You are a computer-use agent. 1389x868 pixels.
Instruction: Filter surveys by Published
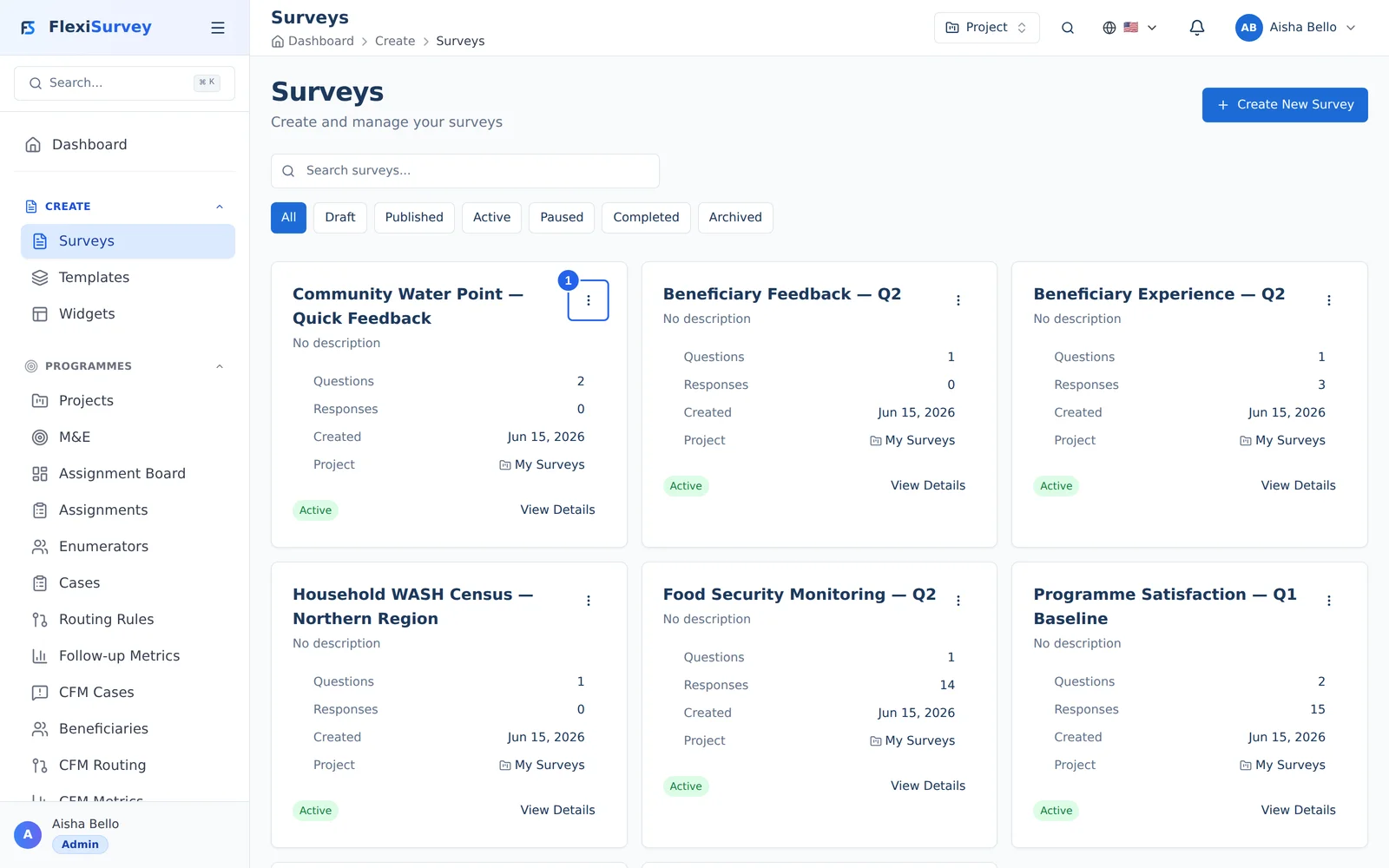pos(414,218)
